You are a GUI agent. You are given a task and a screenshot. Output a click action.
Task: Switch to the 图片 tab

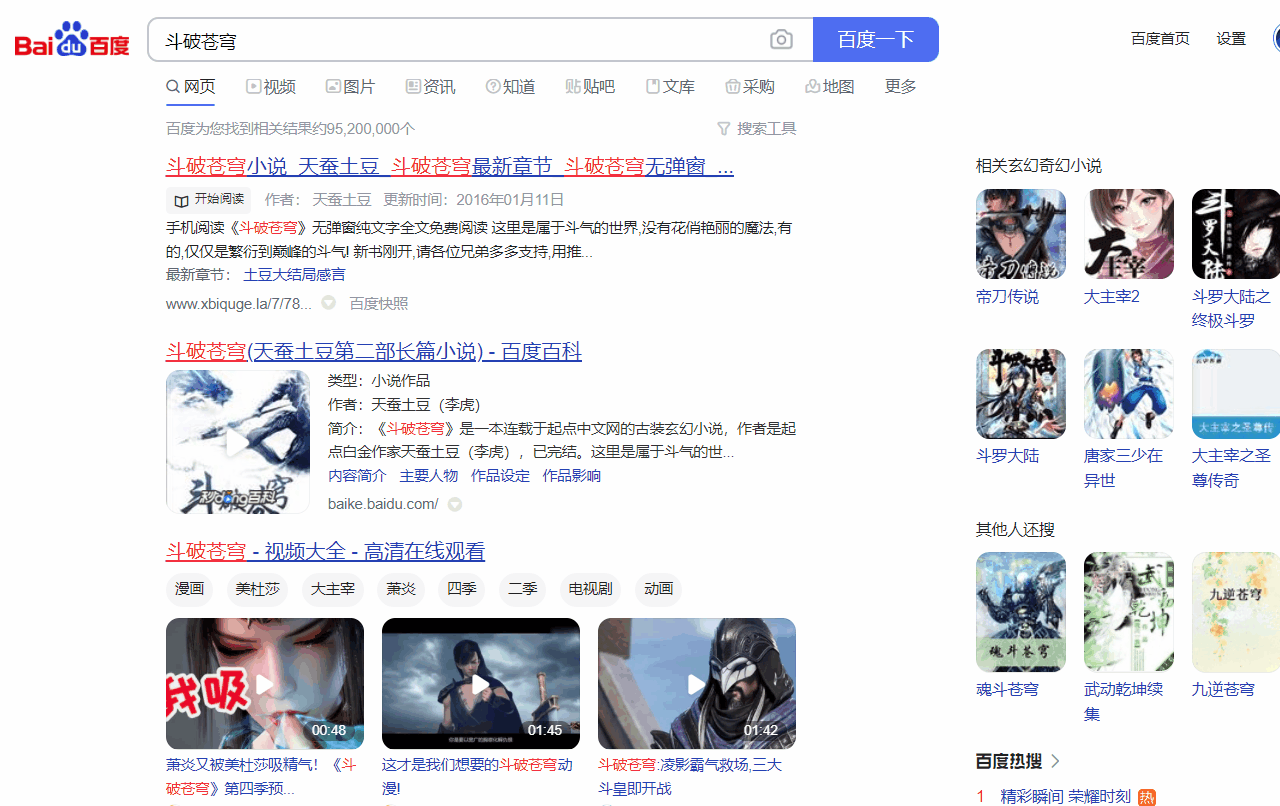(x=350, y=87)
